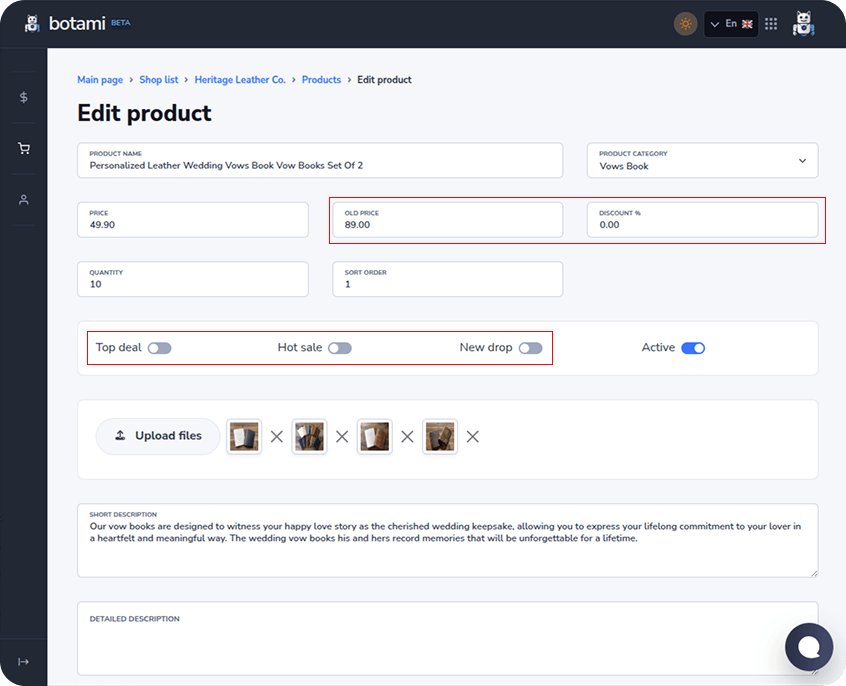Viewport: 846px width, 686px height.
Task: Turn on the Hot sale switch
Action: [x=340, y=348]
